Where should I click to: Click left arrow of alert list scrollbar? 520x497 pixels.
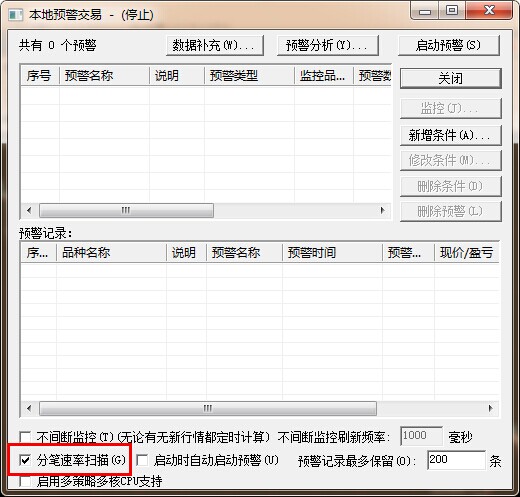tap(29, 210)
